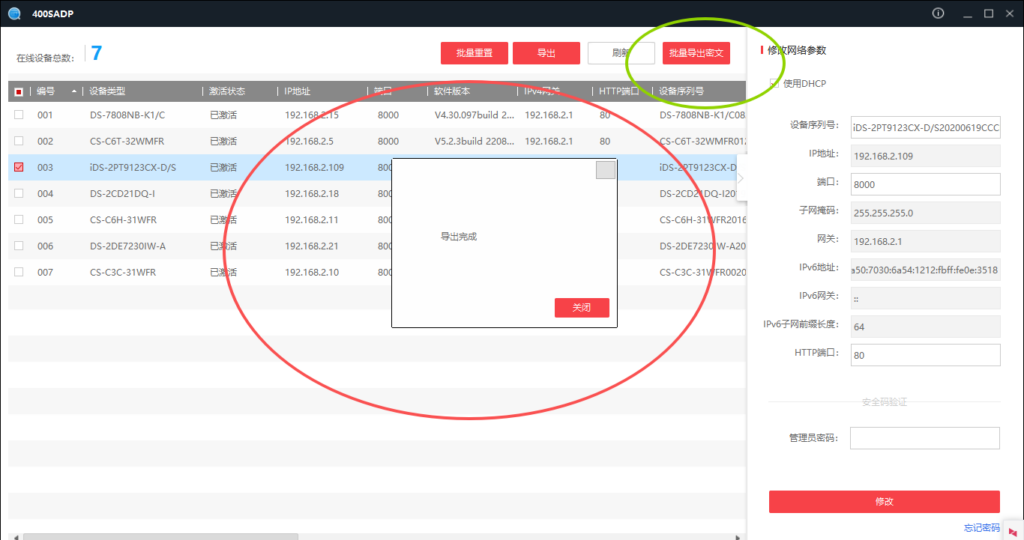Click the 批量重置 button
The image size is (1024, 540).
point(474,53)
